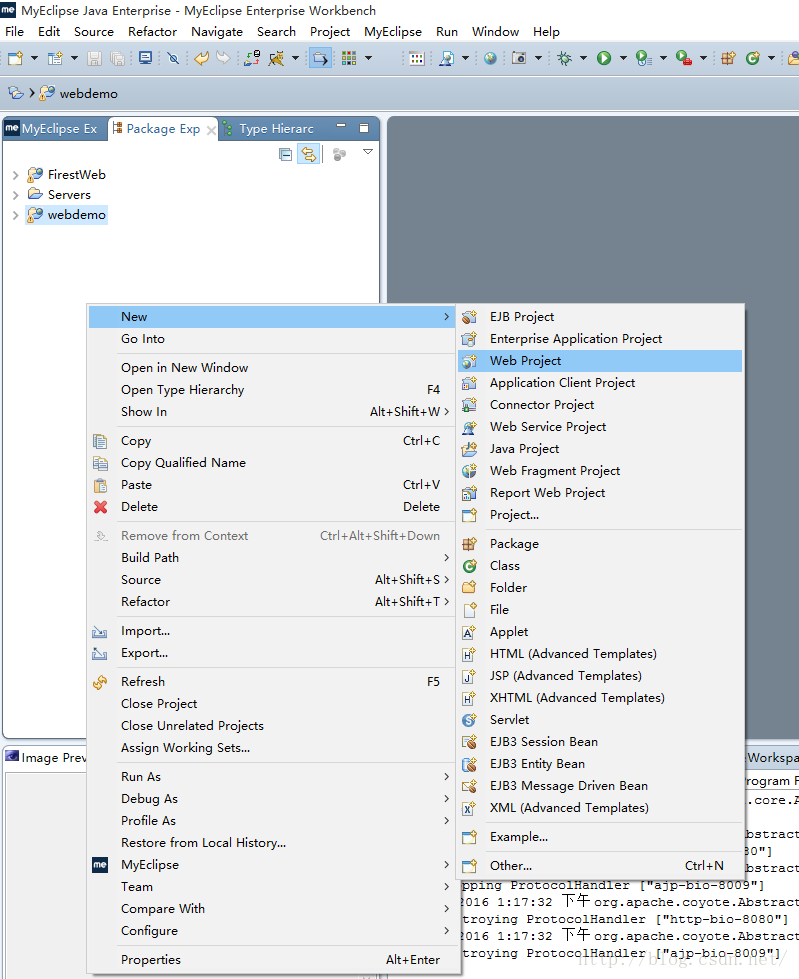799x979 pixels.
Task: Select Open Type Hierarchy menu entry
Action: 271,390
